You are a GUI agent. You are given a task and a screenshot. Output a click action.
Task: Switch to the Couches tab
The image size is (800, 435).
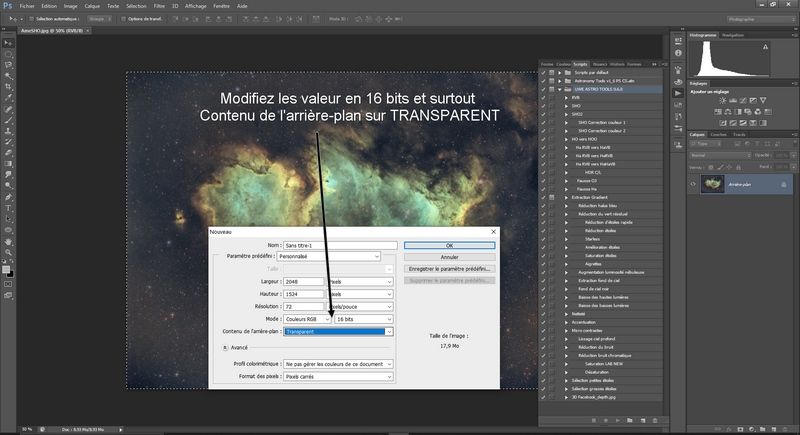(x=718, y=135)
